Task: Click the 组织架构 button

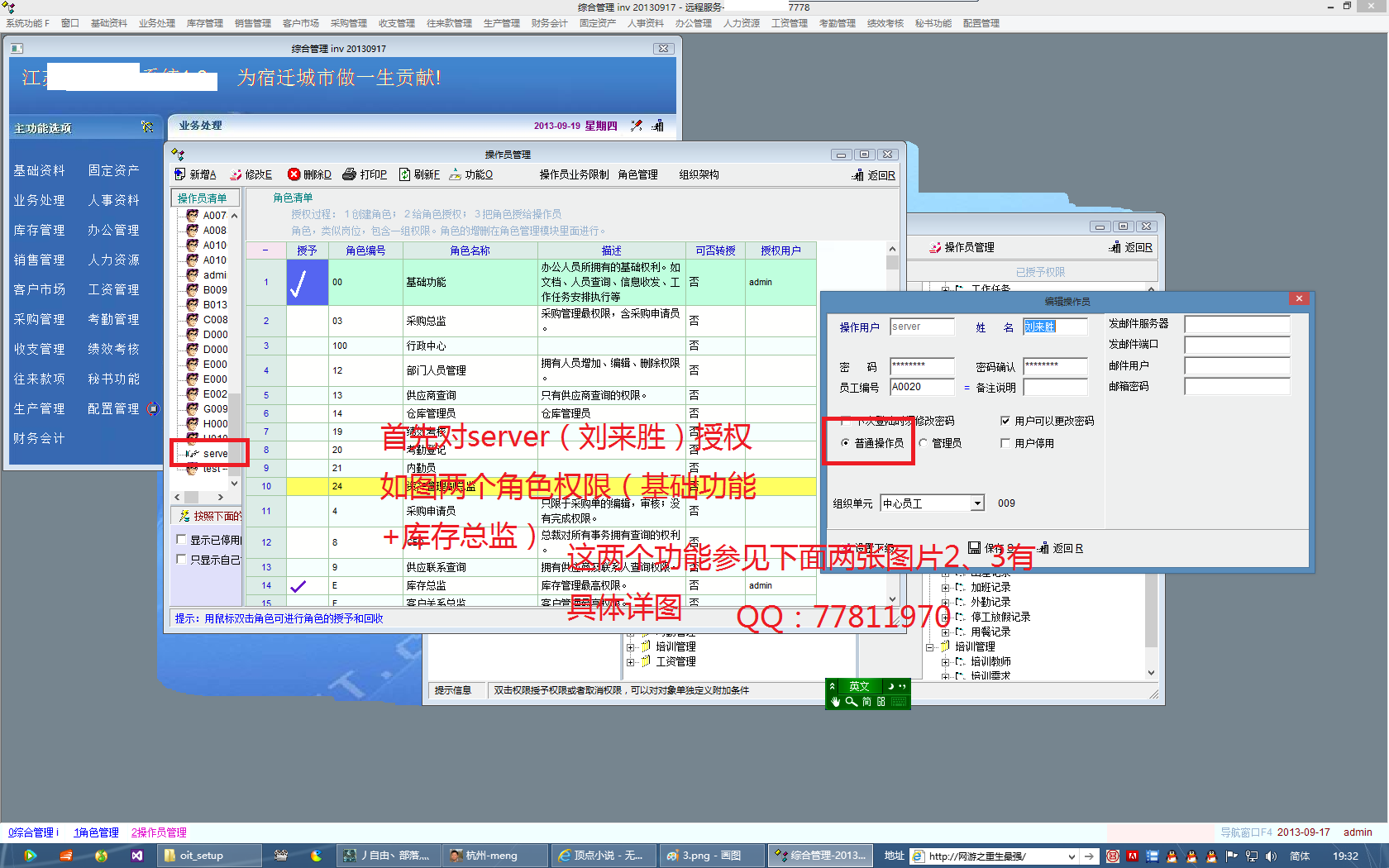Action: [699, 174]
